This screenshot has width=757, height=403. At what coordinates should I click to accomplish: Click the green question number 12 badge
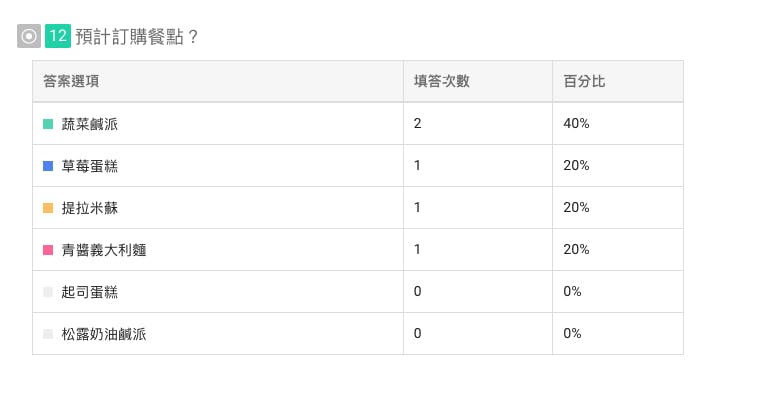coord(58,36)
